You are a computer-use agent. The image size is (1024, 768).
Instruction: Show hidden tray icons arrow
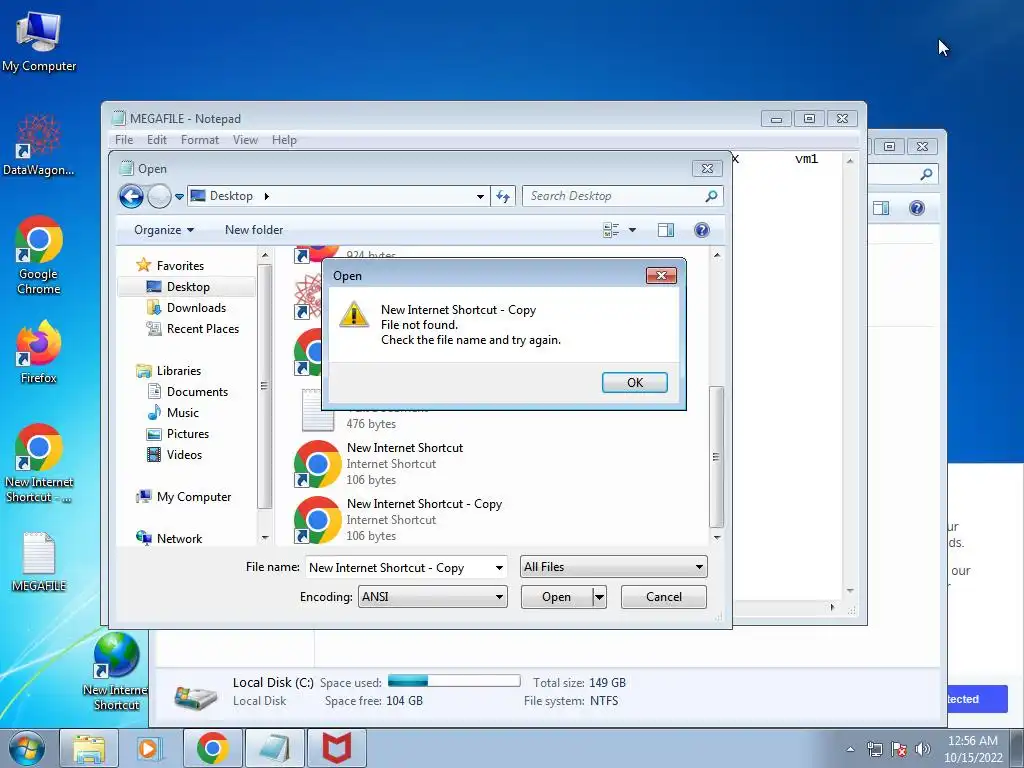coord(850,749)
